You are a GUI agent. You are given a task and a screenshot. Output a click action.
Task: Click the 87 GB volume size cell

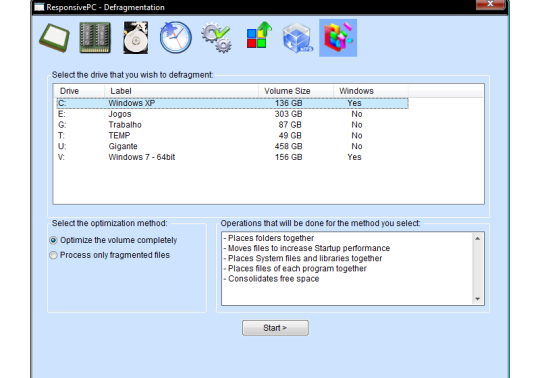coord(290,125)
